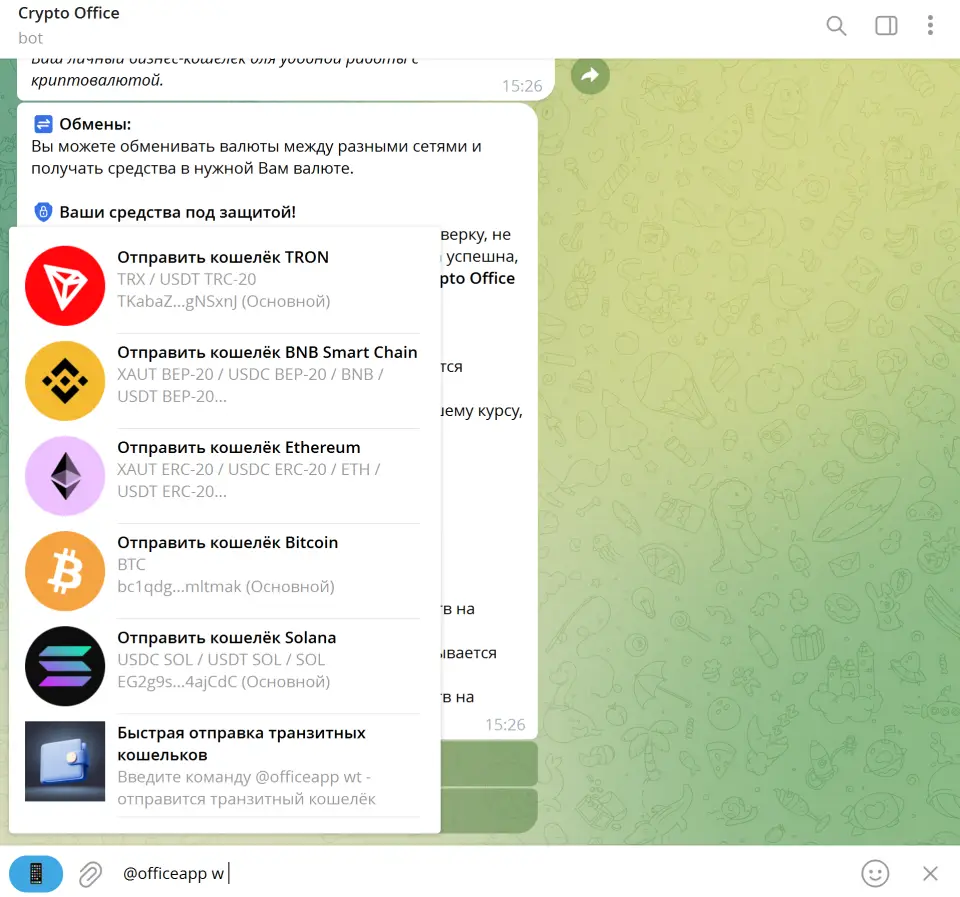The width and height of the screenshot is (960, 897).
Task: Click TRX / USDT TRC-20 subtitle
Action: (x=187, y=279)
